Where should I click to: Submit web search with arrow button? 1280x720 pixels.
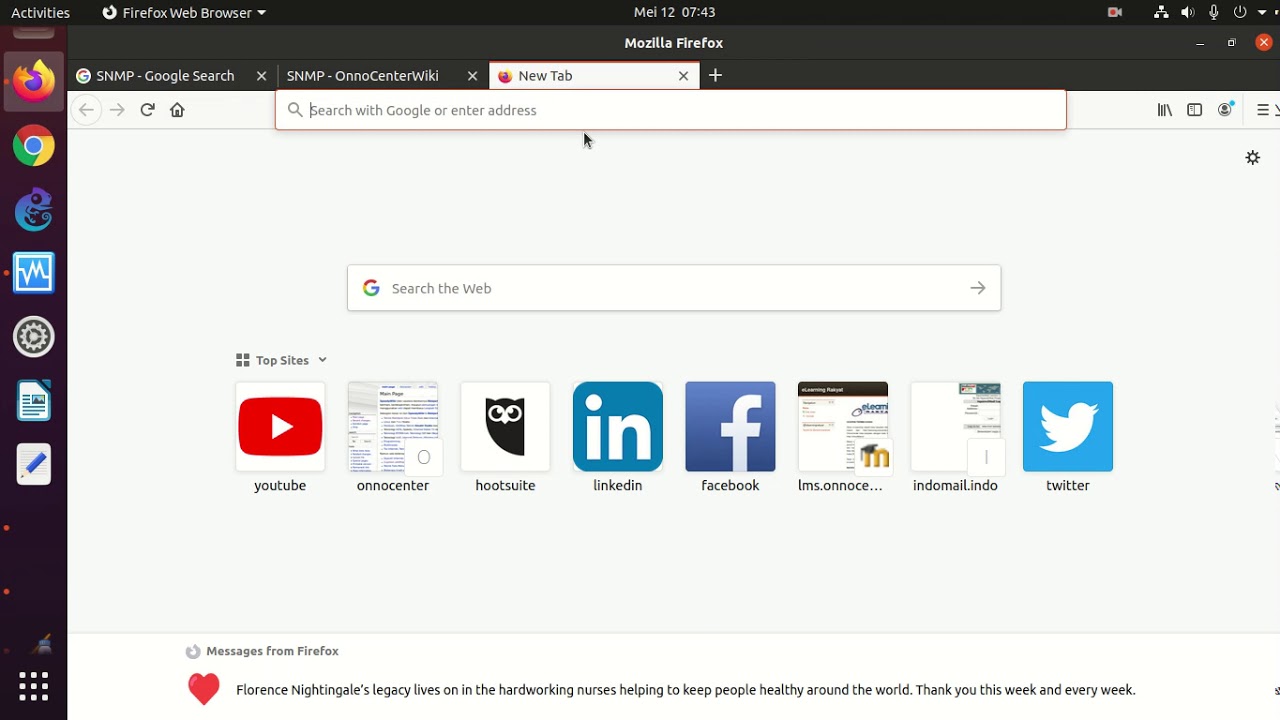(978, 288)
